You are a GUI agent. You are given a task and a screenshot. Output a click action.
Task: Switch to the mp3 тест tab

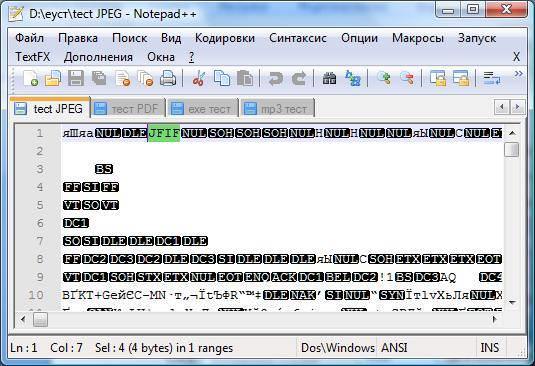pyautogui.click(x=277, y=108)
